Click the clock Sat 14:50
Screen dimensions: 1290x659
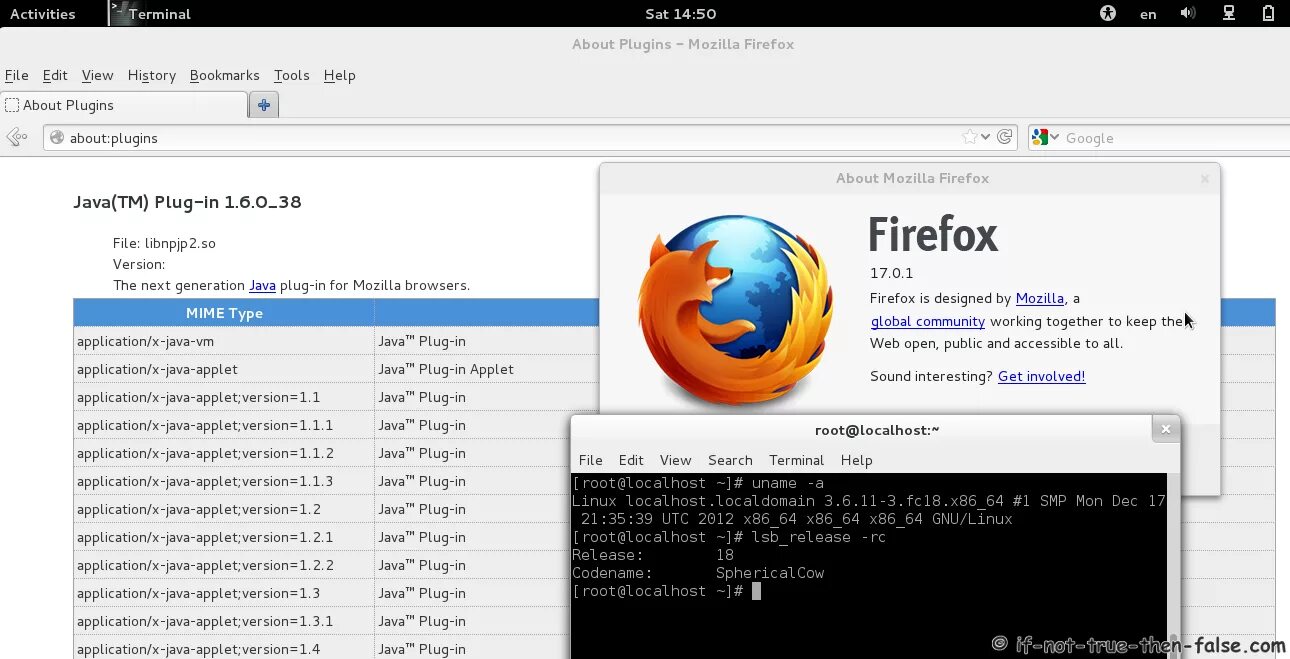pos(680,14)
